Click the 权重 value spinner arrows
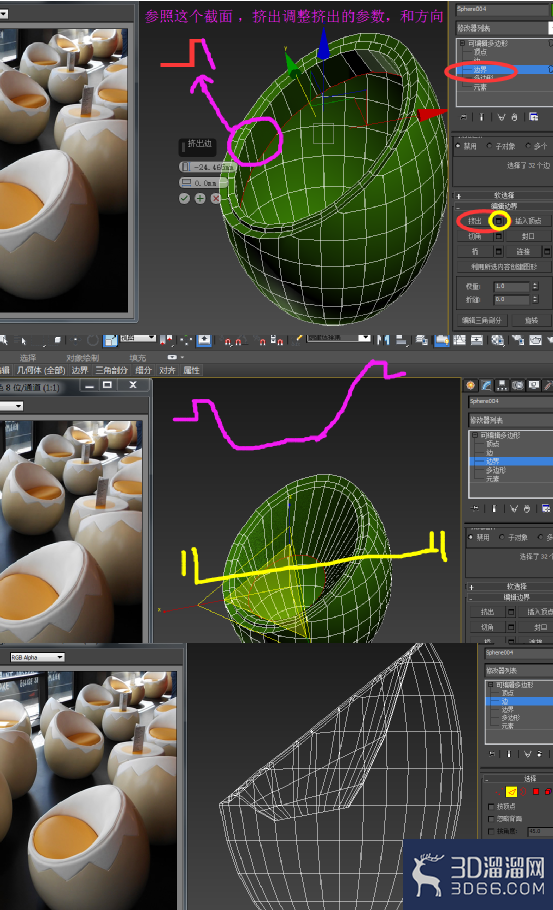Screen dimensions: 553x910 pos(535,286)
